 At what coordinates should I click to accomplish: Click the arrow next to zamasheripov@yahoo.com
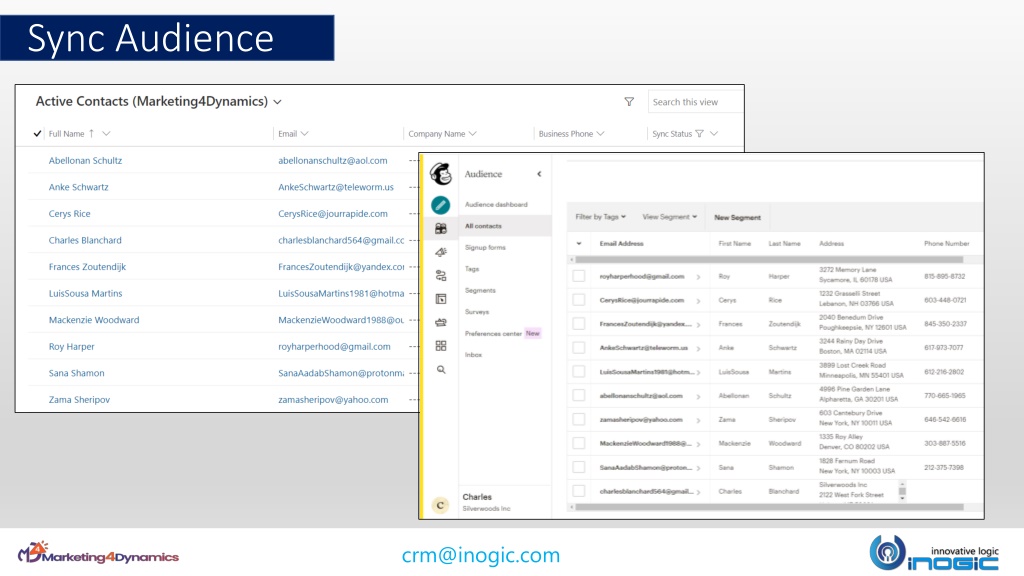pyautogui.click(x=698, y=421)
